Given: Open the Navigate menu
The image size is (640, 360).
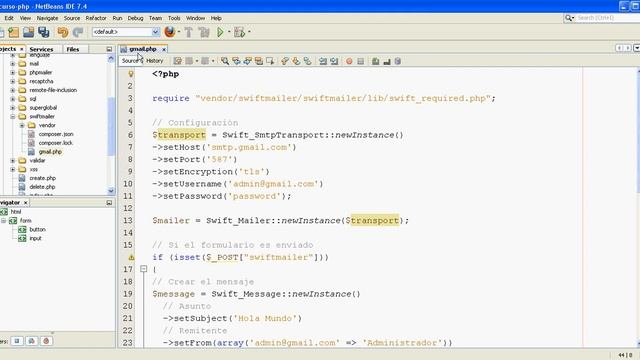Looking at the screenshot, I should pos(47,18).
